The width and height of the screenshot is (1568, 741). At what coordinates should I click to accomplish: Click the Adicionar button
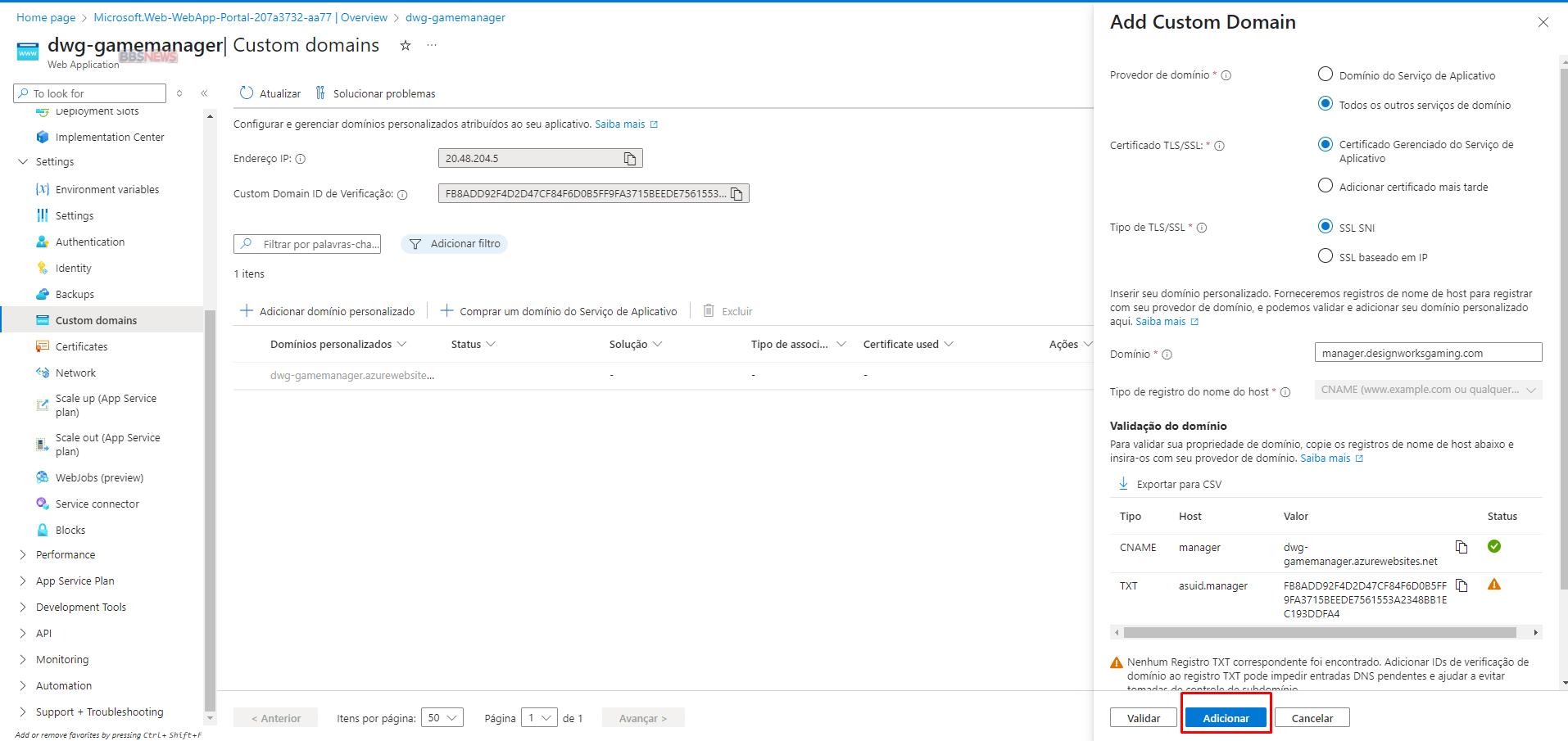[x=1226, y=718]
